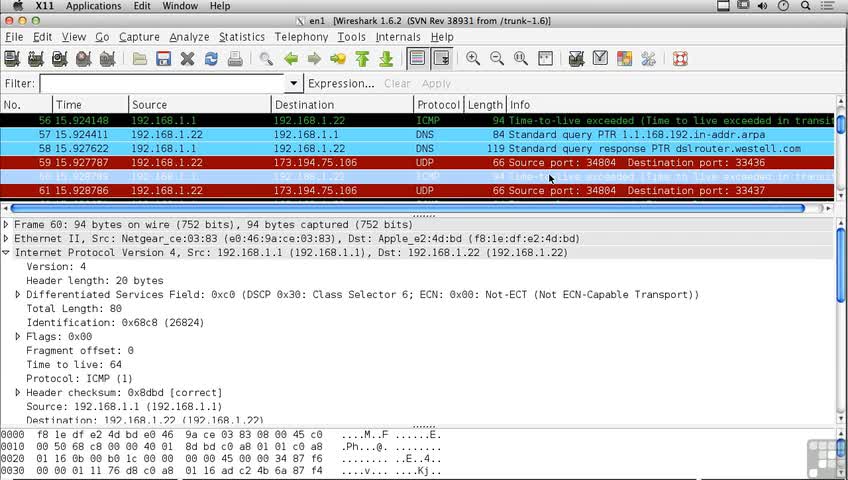Screen dimensions: 848x480
Task: Open help via lifebuoy icon
Action: click(x=680, y=58)
